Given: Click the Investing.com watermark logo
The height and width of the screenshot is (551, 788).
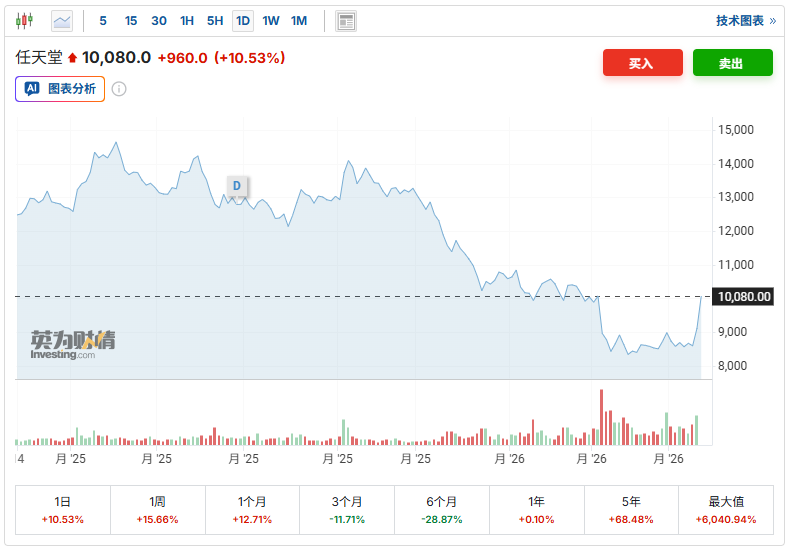Looking at the screenshot, I should pos(72,344).
